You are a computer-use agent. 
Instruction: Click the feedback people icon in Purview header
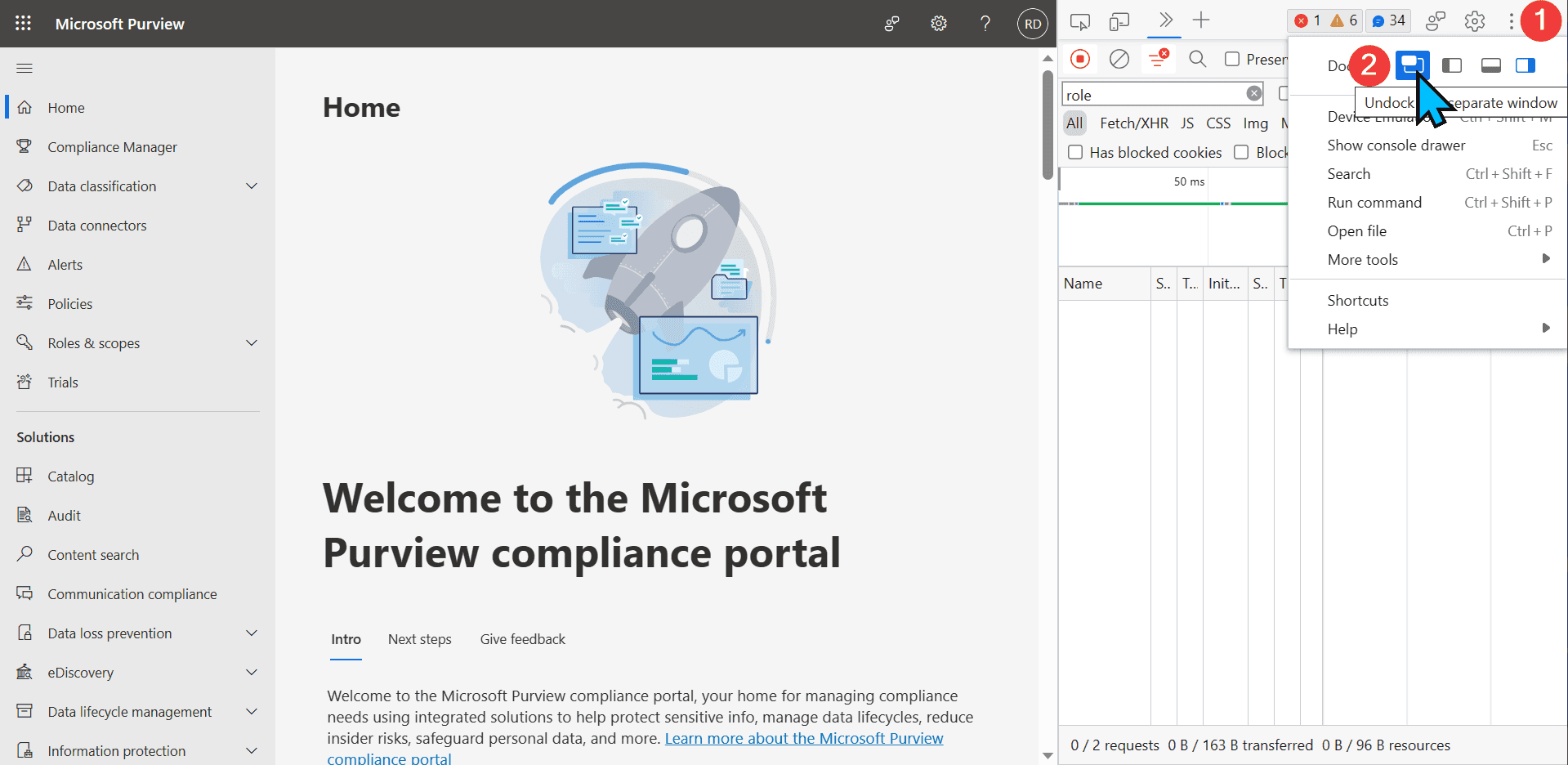(x=891, y=24)
